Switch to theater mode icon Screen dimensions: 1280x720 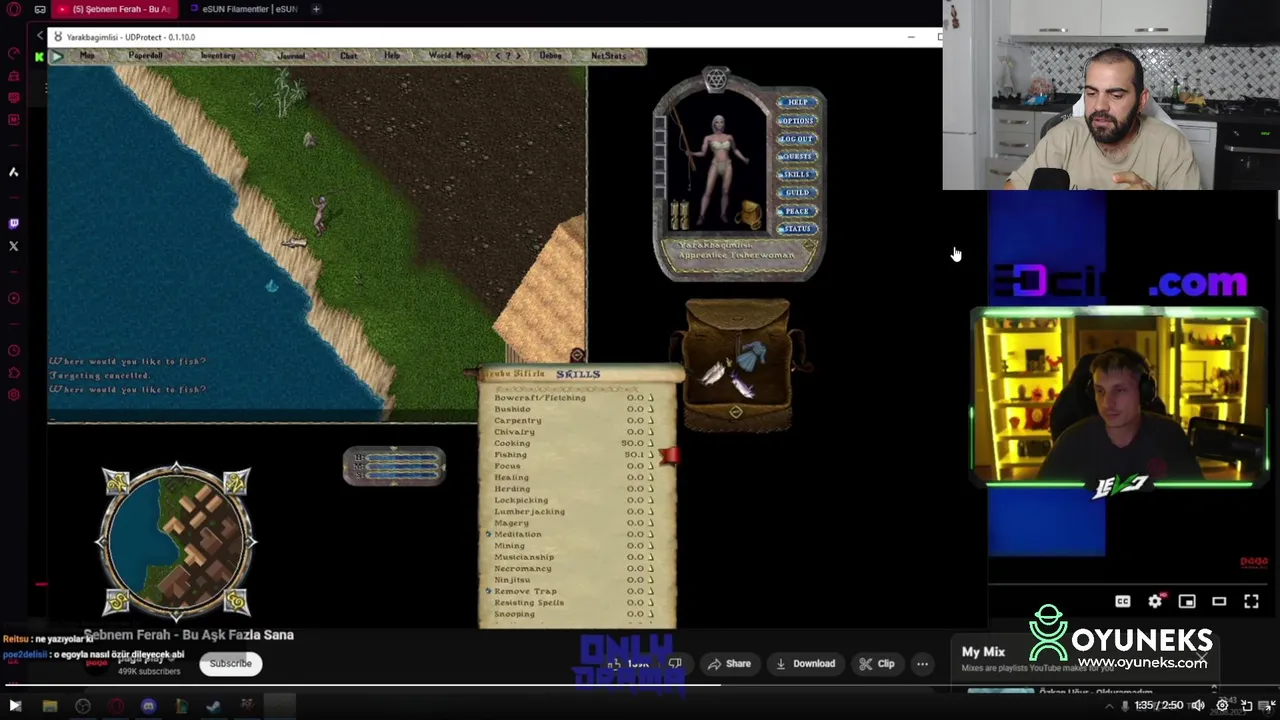(1219, 601)
